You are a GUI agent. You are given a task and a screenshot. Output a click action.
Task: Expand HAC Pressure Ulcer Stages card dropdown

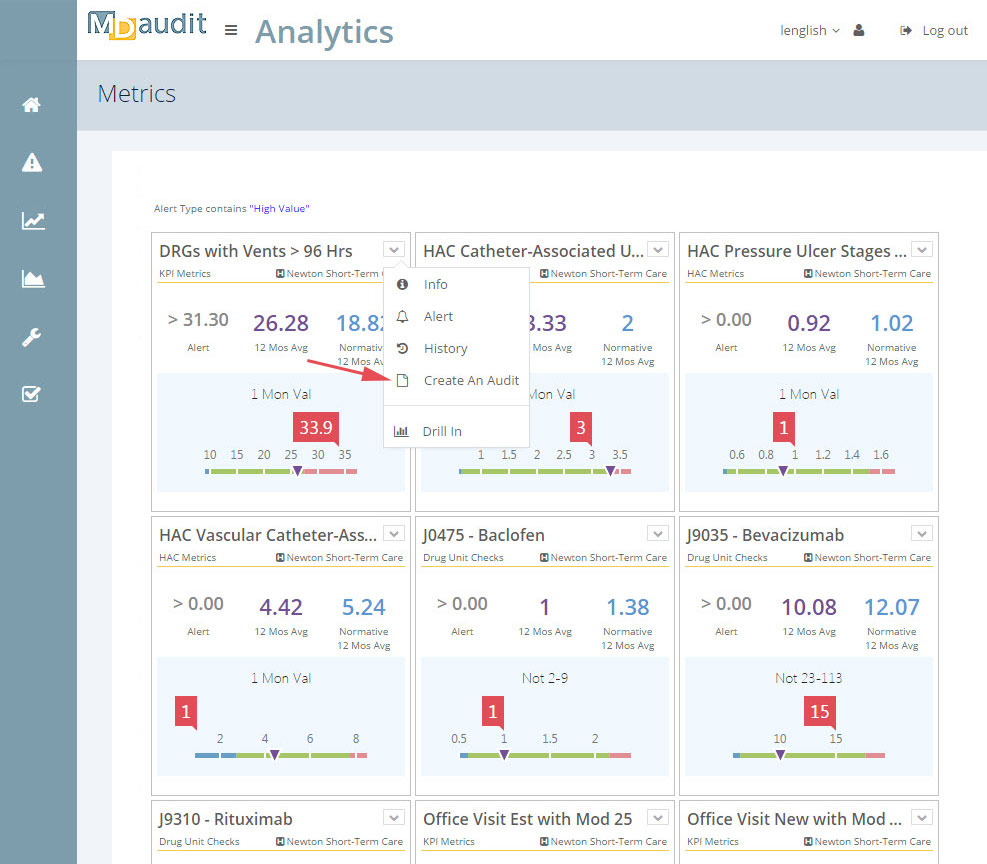click(x=922, y=250)
